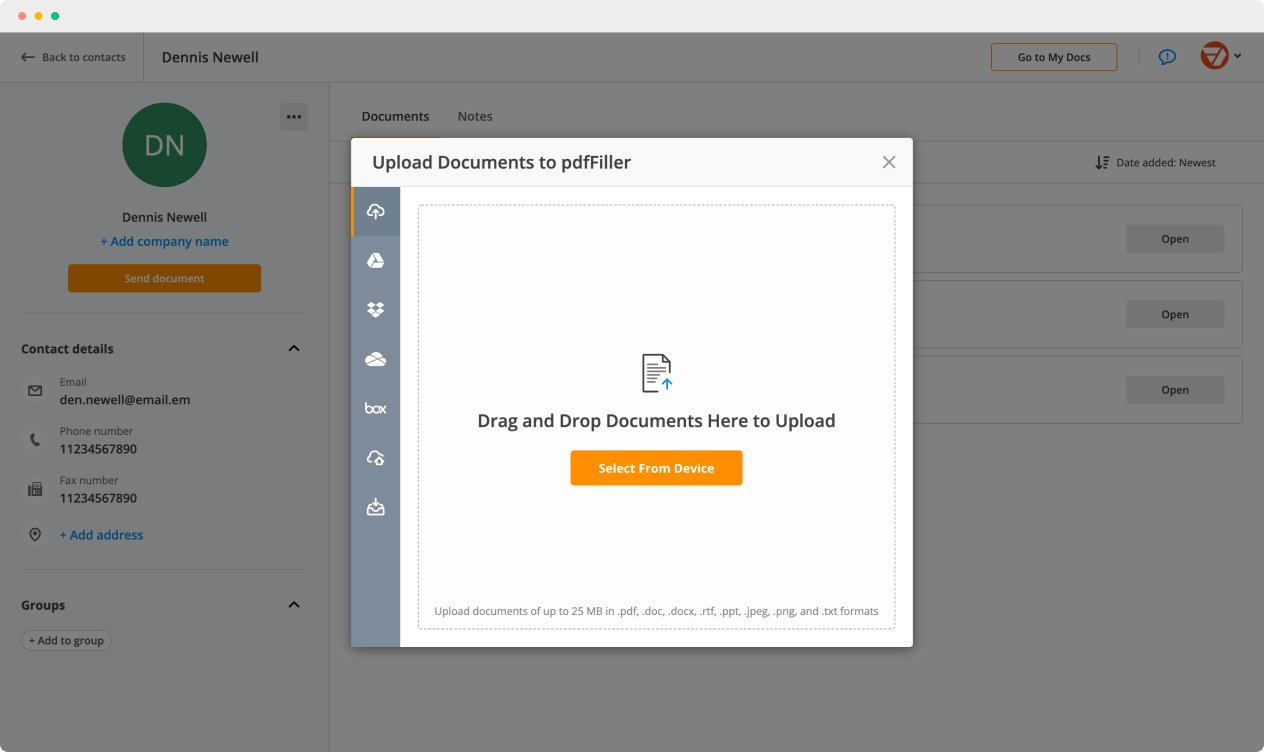This screenshot has height=752, width=1264.
Task: Click the chat notification icon in header
Action: pos(1167,57)
